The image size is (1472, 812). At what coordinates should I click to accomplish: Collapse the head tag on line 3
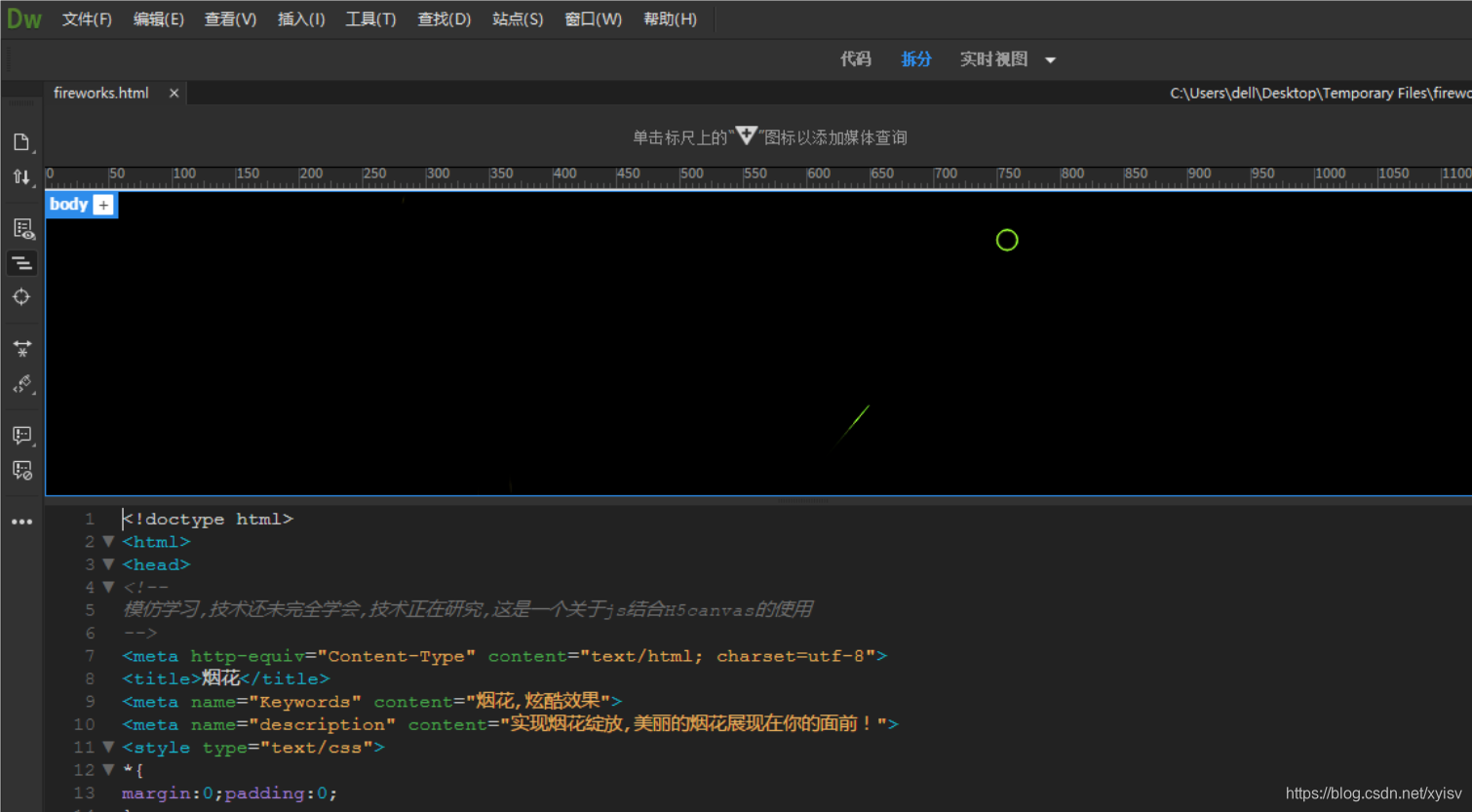[108, 564]
